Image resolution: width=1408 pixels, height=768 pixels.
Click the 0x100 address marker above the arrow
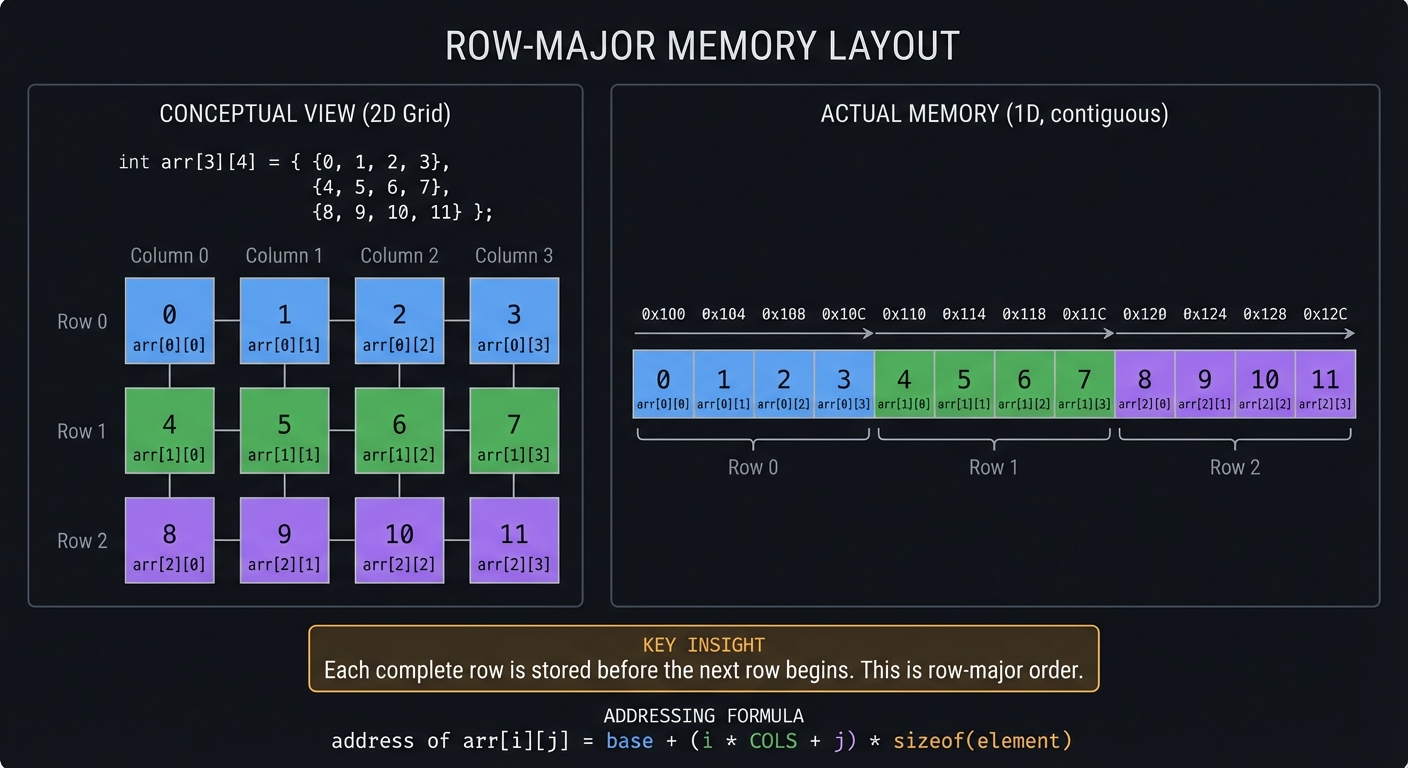(662, 313)
